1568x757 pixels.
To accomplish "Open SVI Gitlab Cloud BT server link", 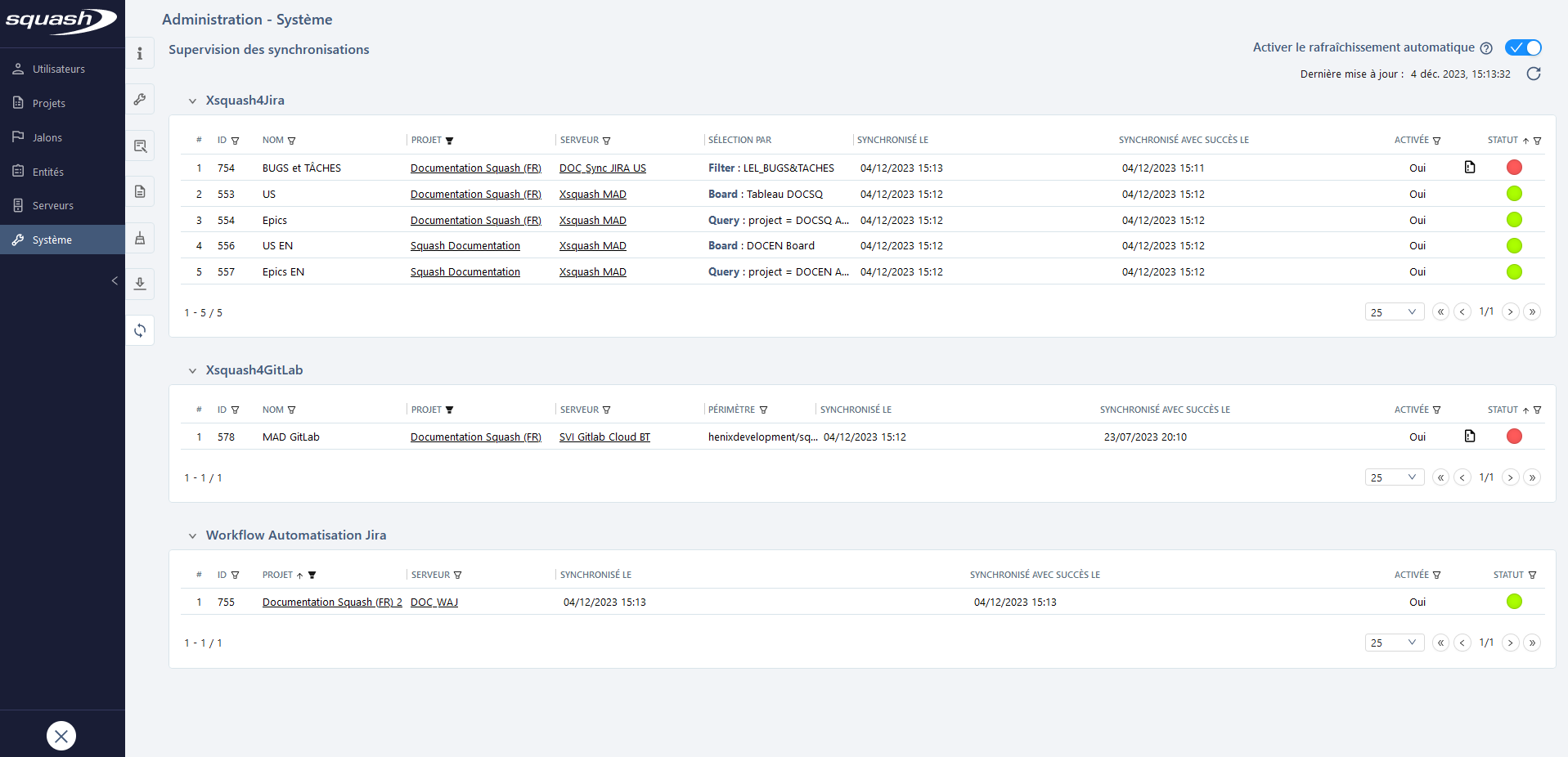I will click(x=604, y=437).
